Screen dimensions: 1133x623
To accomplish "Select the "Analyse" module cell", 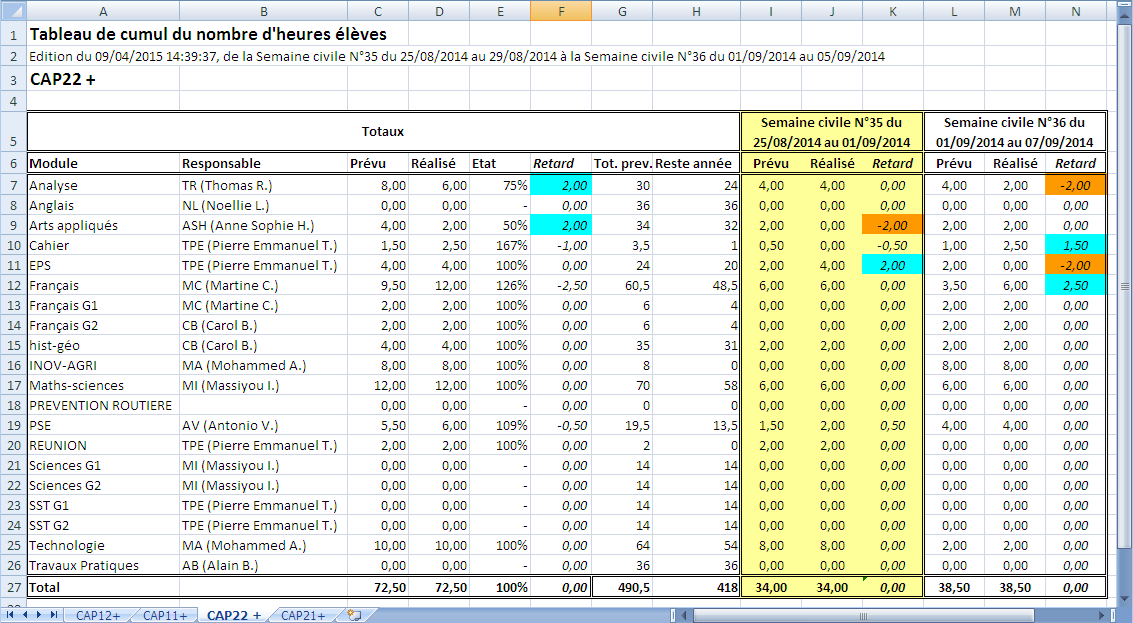I will click(x=103, y=186).
